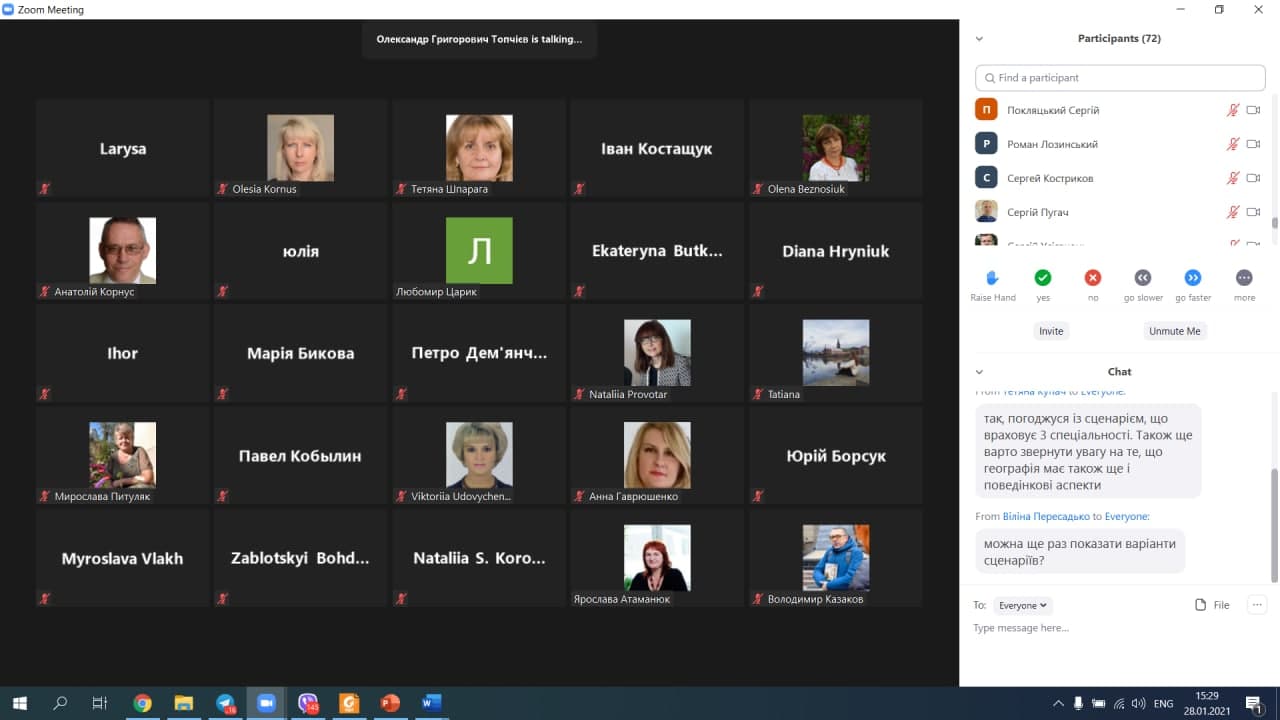The image size is (1280, 720).
Task: Click muted microphone icon for Роман Лозинський
Action: click(x=1233, y=144)
